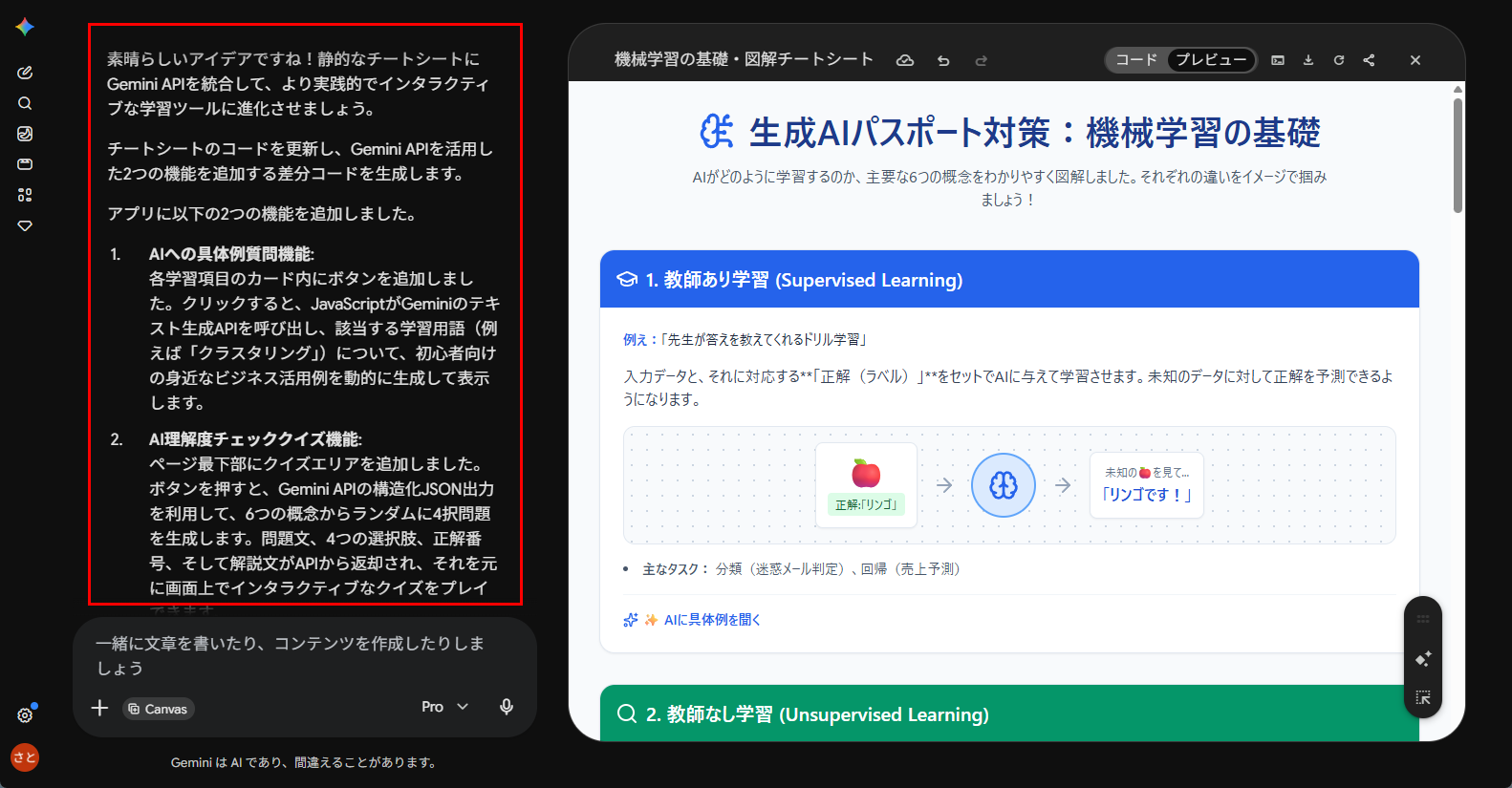Close the canvas panel
Viewport: 1512px width, 788px height.
[1415, 60]
